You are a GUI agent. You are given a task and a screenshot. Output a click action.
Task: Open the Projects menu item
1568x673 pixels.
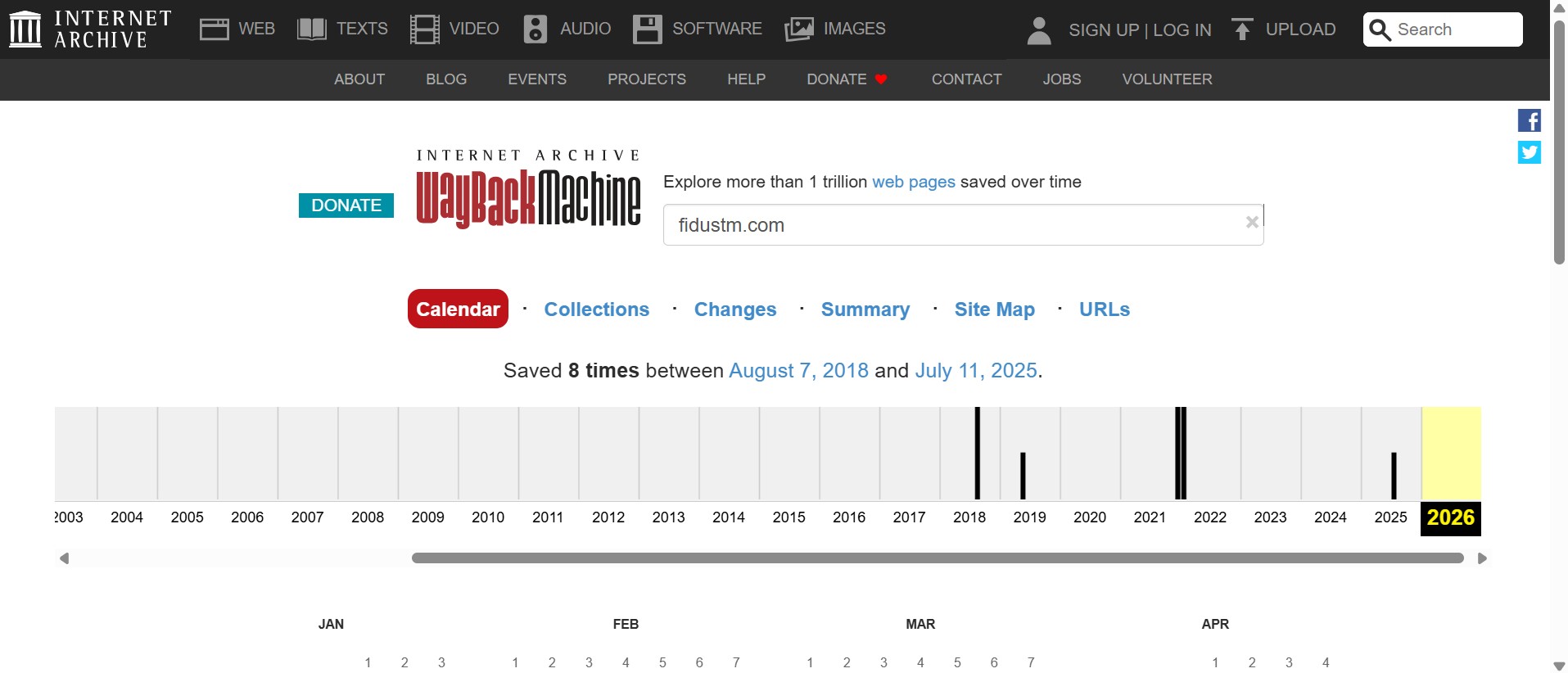pyautogui.click(x=647, y=79)
